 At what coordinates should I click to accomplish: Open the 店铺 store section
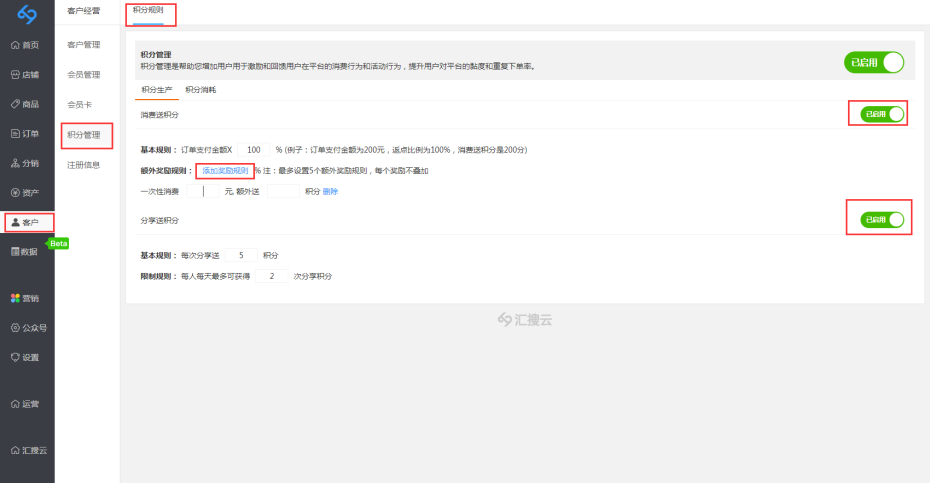click(x=26, y=75)
